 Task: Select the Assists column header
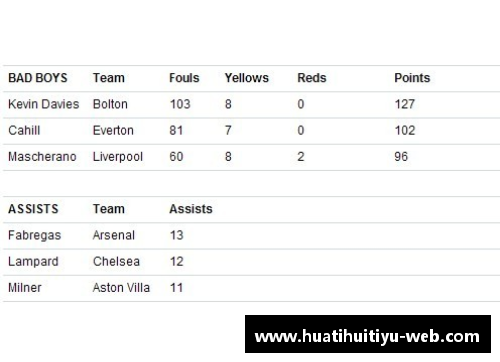click(x=191, y=209)
